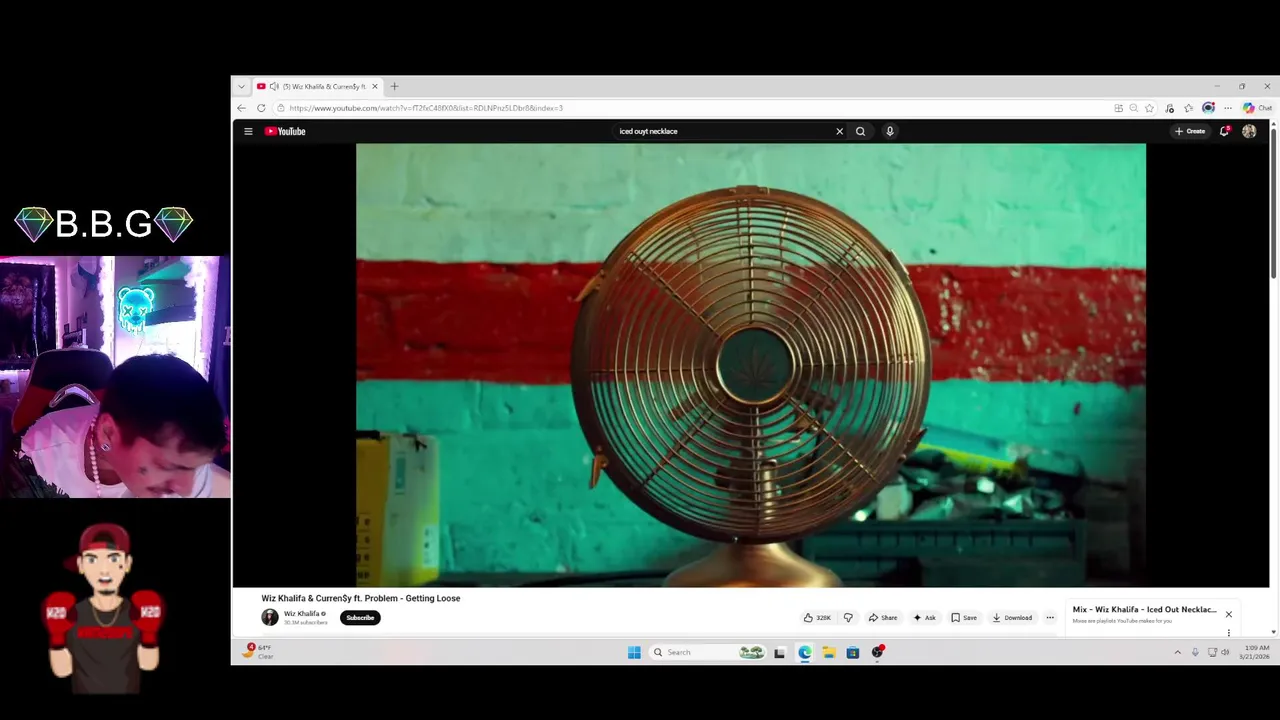Click the Windows taskbar Search box
Screen dimensions: 1280x720
point(708,652)
